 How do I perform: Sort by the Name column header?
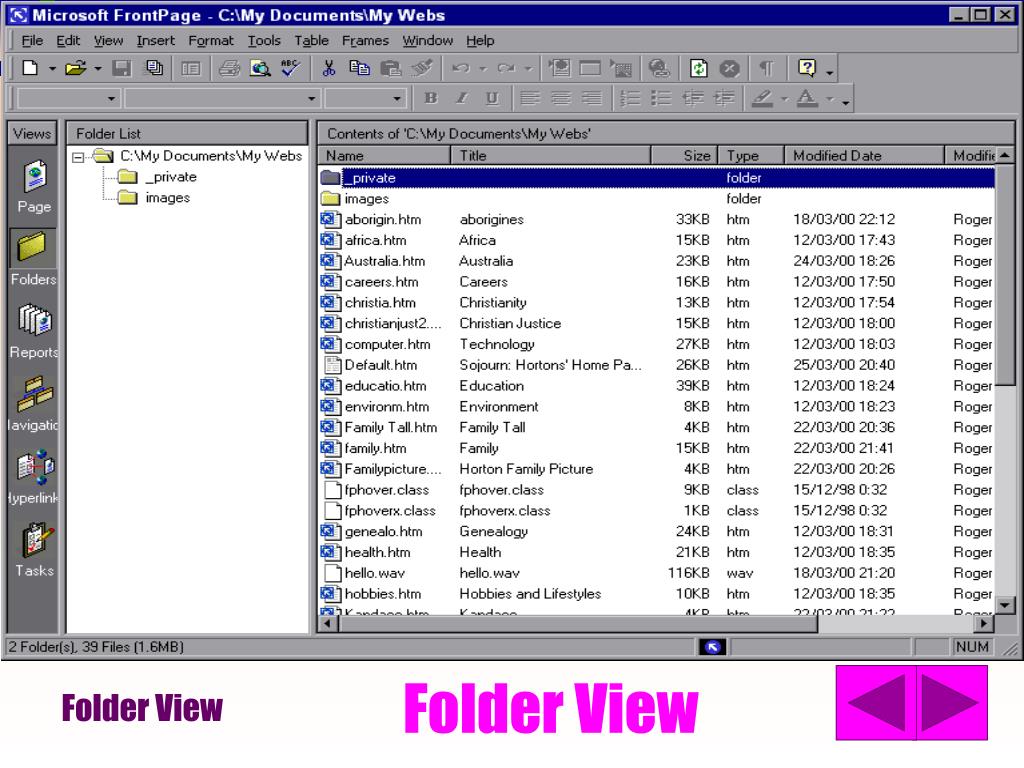click(385, 155)
